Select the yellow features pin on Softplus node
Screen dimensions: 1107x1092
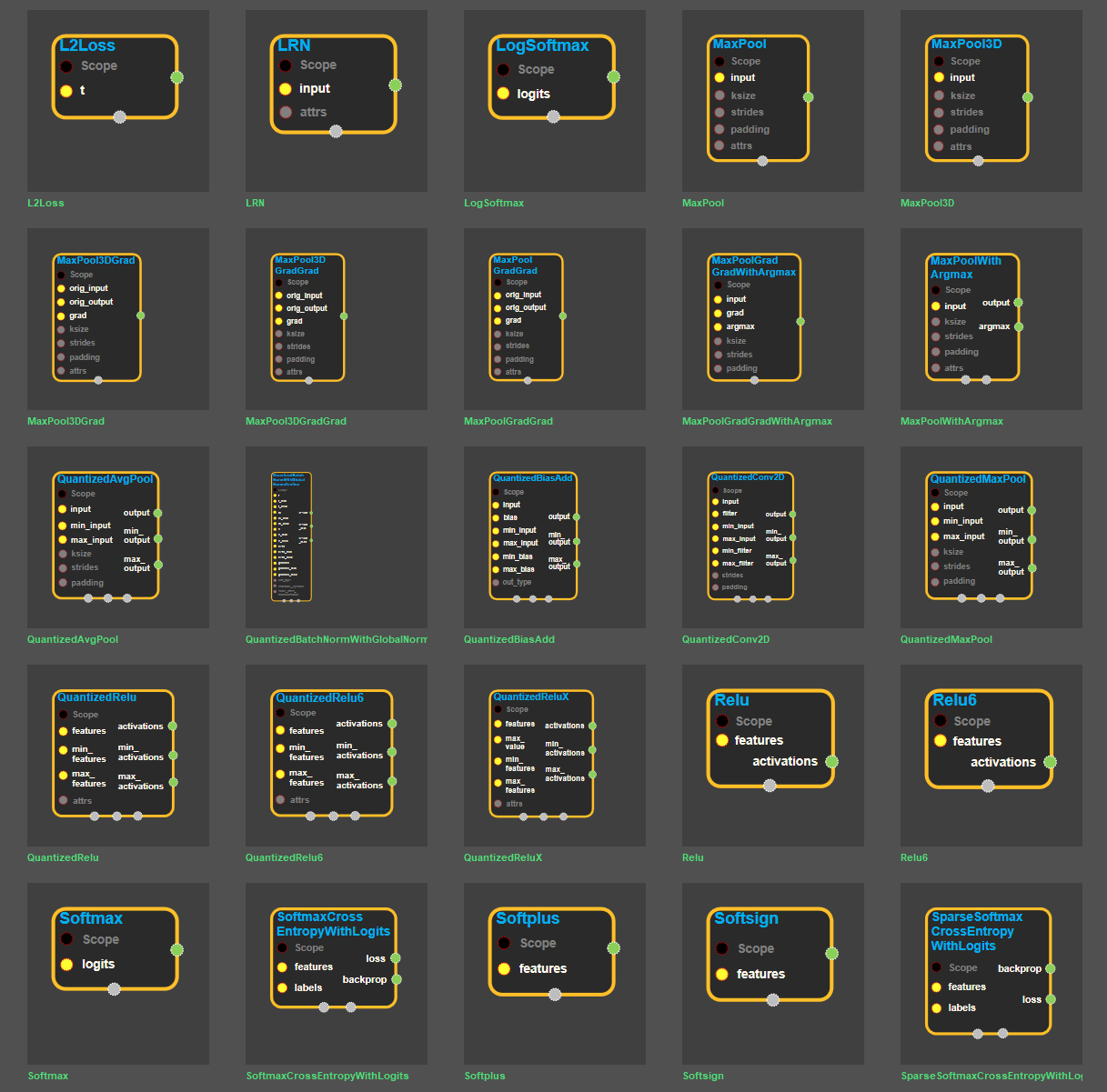[x=504, y=968]
